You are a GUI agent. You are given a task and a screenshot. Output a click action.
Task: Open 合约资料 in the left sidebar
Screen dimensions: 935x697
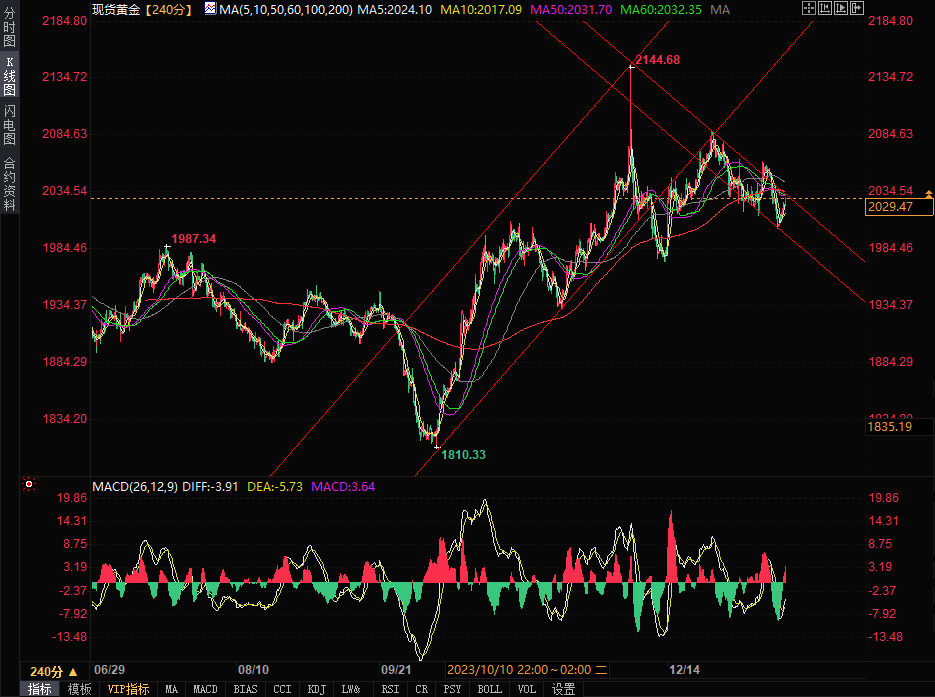click(x=9, y=184)
